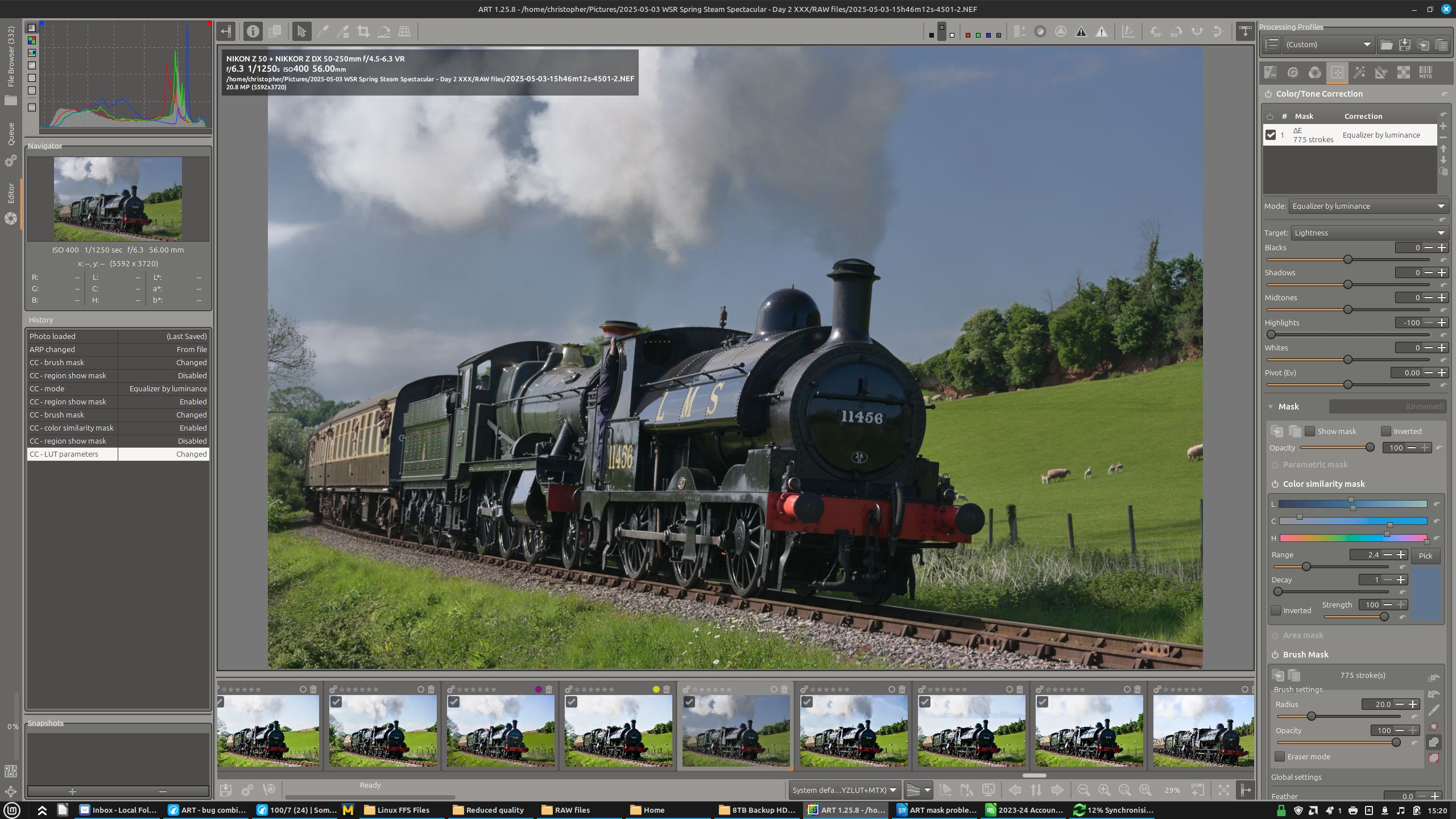Increase Blacks value with plus button
Viewport: 1456px width, 819px height.
coord(1442,247)
